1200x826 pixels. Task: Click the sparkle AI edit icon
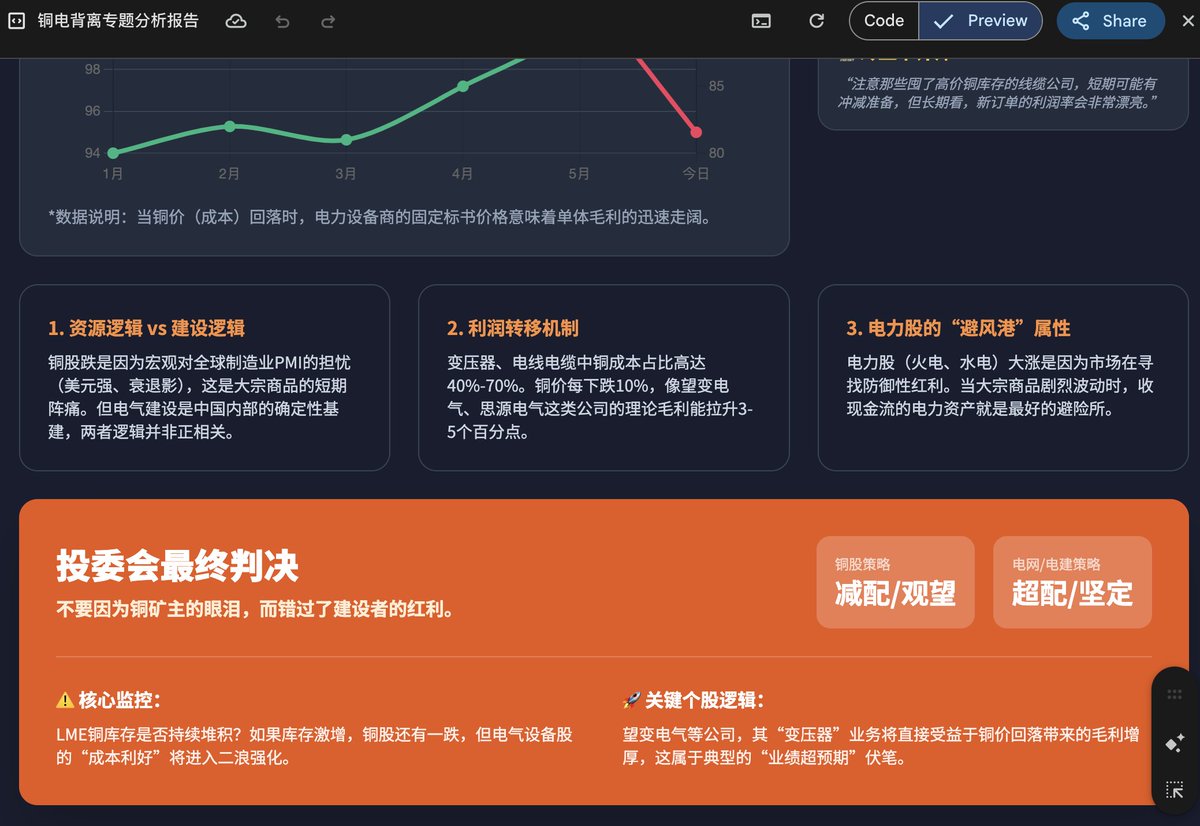[x=1175, y=743]
